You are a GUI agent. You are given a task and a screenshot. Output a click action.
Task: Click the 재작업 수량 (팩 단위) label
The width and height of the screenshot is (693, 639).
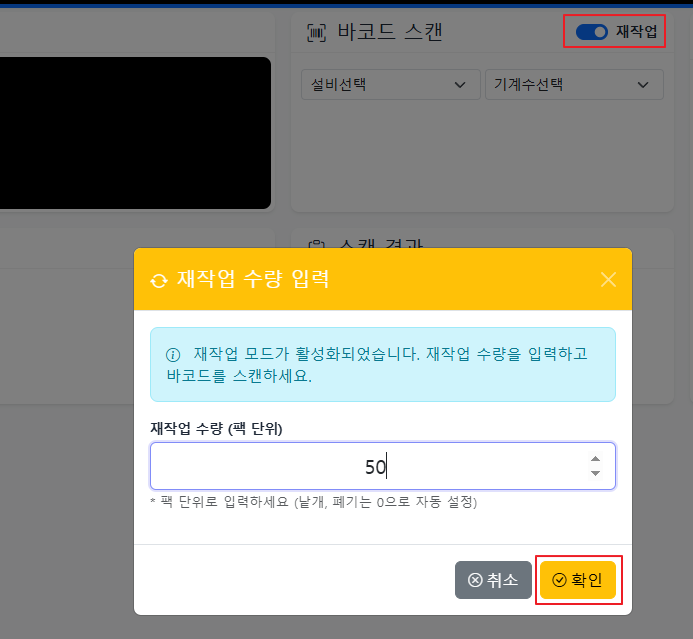click(x=216, y=428)
